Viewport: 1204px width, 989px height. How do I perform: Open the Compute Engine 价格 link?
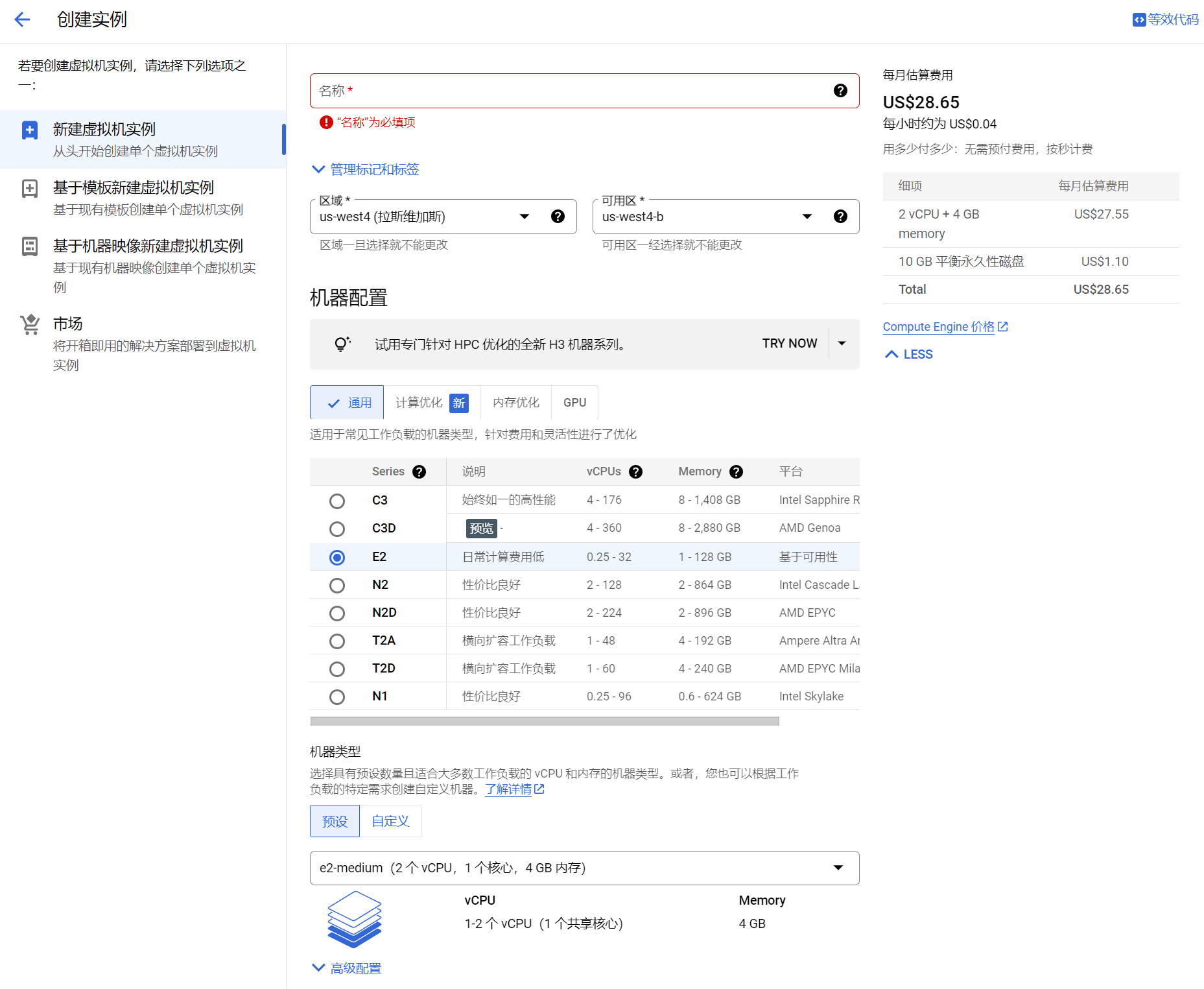pyautogui.click(x=938, y=326)
